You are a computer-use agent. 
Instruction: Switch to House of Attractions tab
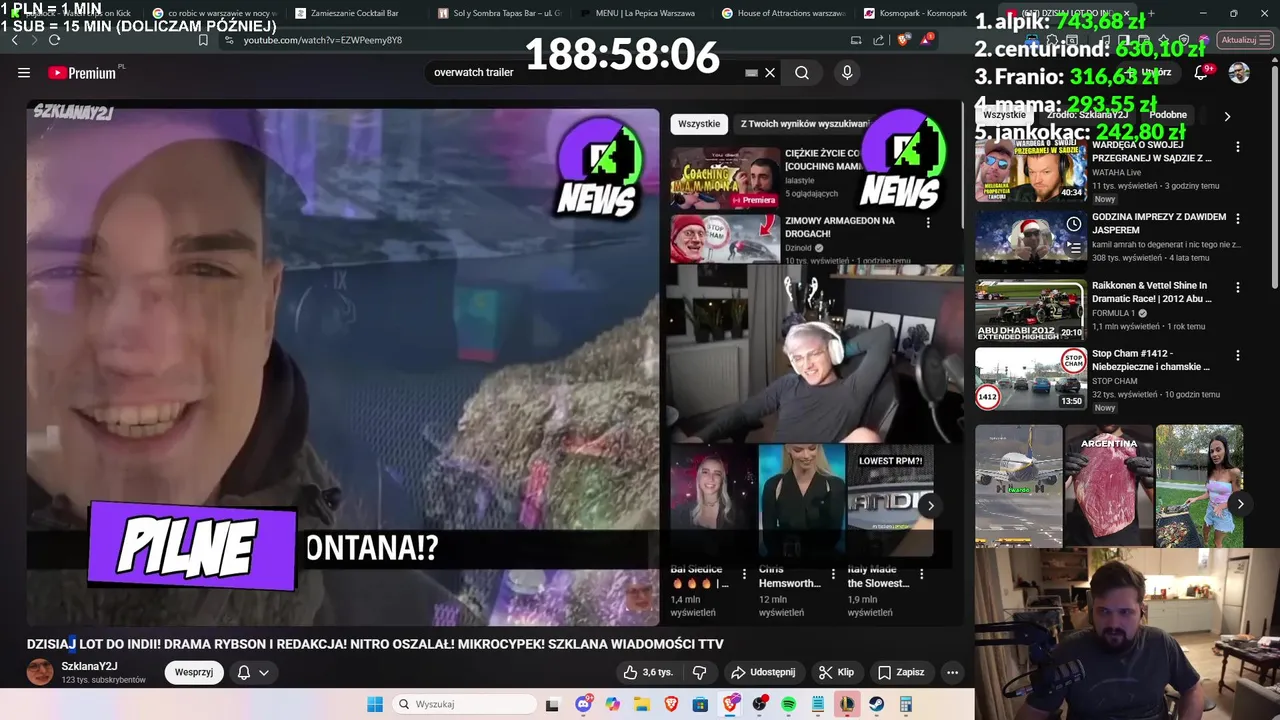tap(785, 13)
